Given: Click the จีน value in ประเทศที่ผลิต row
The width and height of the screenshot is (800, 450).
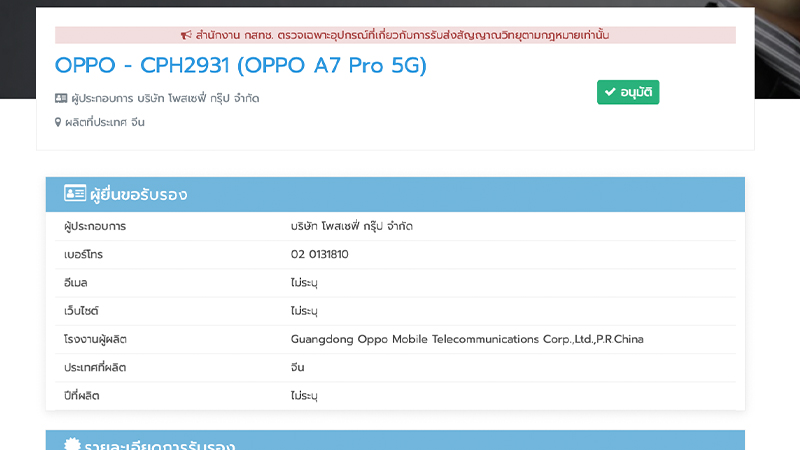Looking at the screenshot, I should (297, 367).
